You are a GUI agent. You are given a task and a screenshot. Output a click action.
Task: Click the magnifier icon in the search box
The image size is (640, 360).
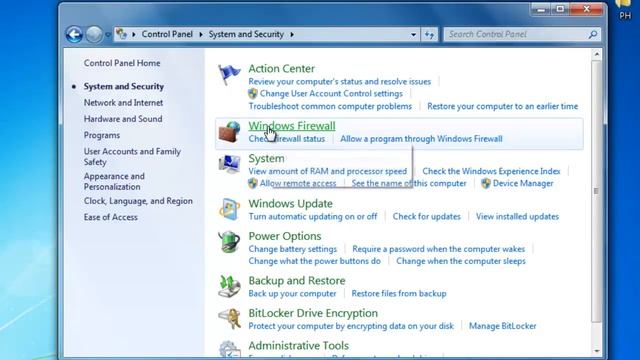[593, 35]
